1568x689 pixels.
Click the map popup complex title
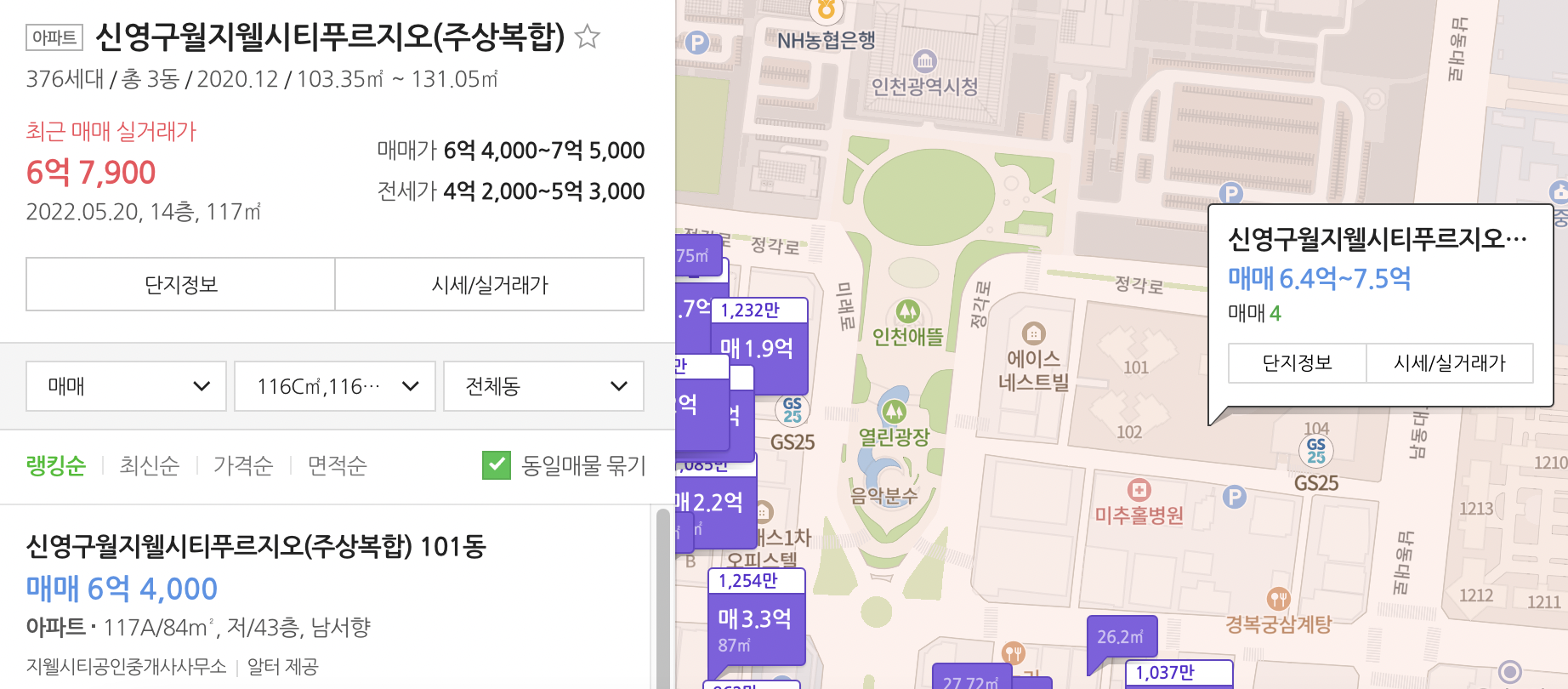(x=1378, y=239)
